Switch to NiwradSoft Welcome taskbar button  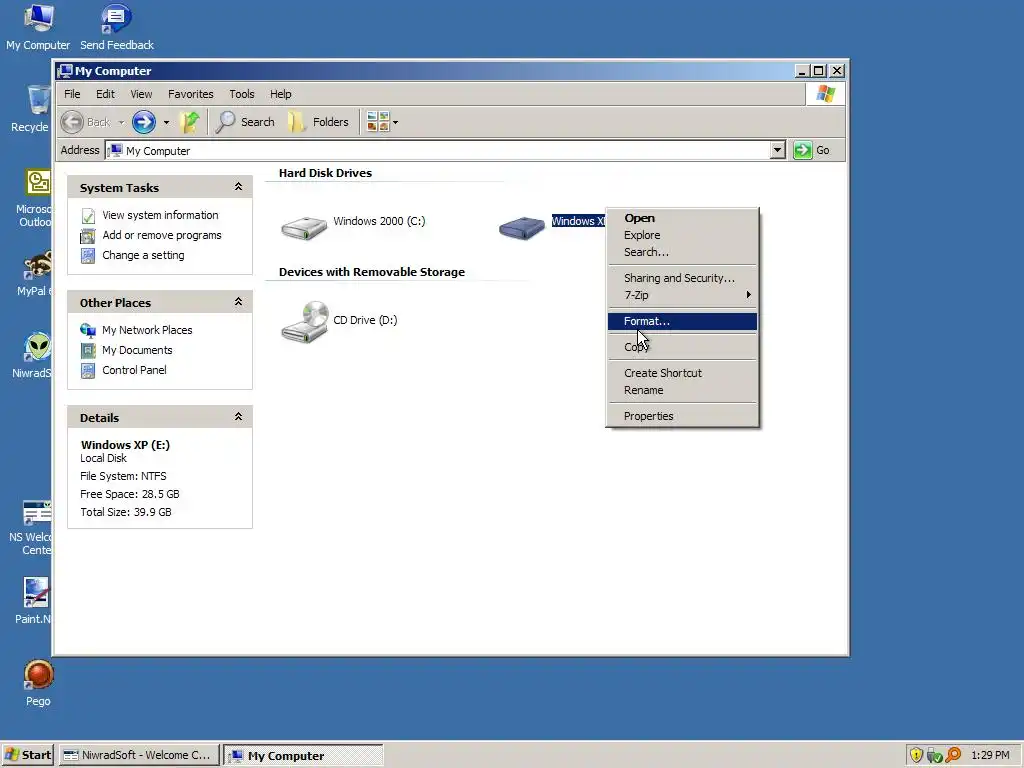pos(138,755)
